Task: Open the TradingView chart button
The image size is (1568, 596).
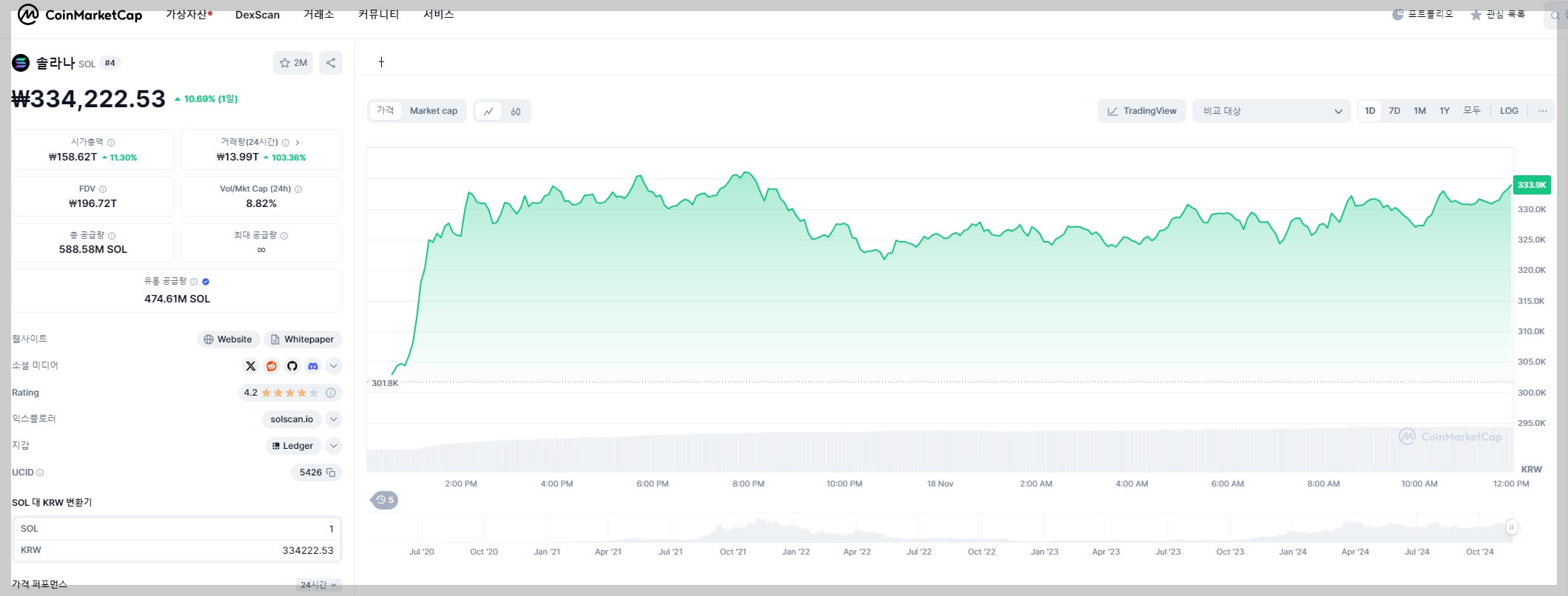Action: click(1142, 111)
